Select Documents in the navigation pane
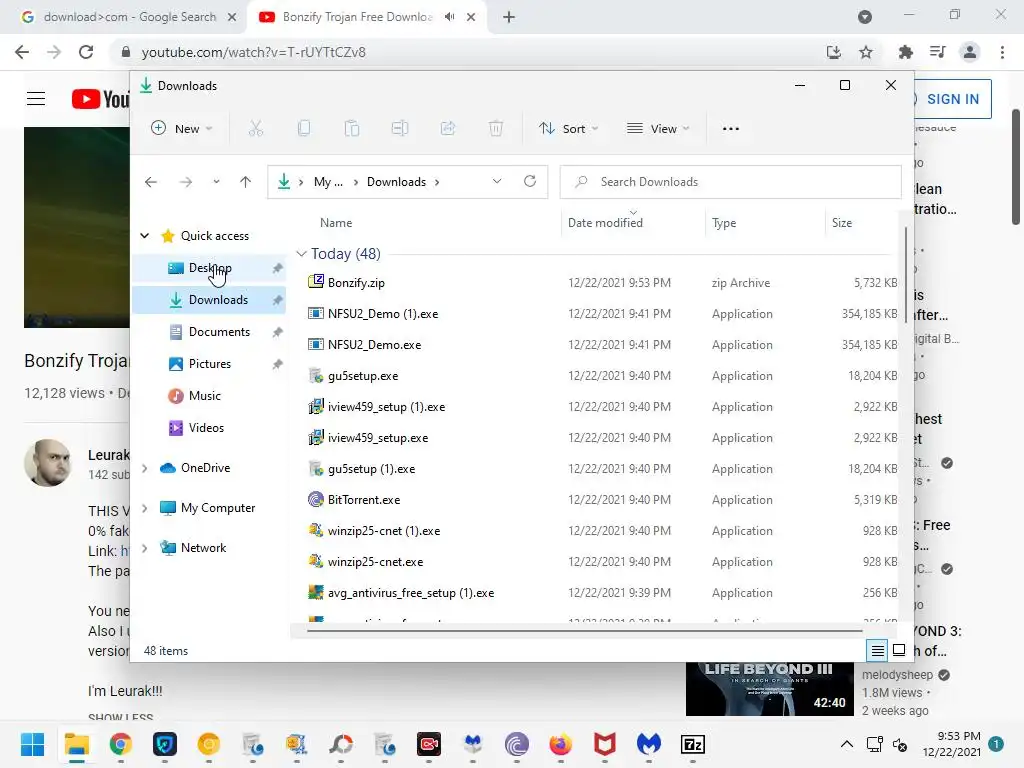Viewport: 1024px width, 768px height. click(209, 332)
